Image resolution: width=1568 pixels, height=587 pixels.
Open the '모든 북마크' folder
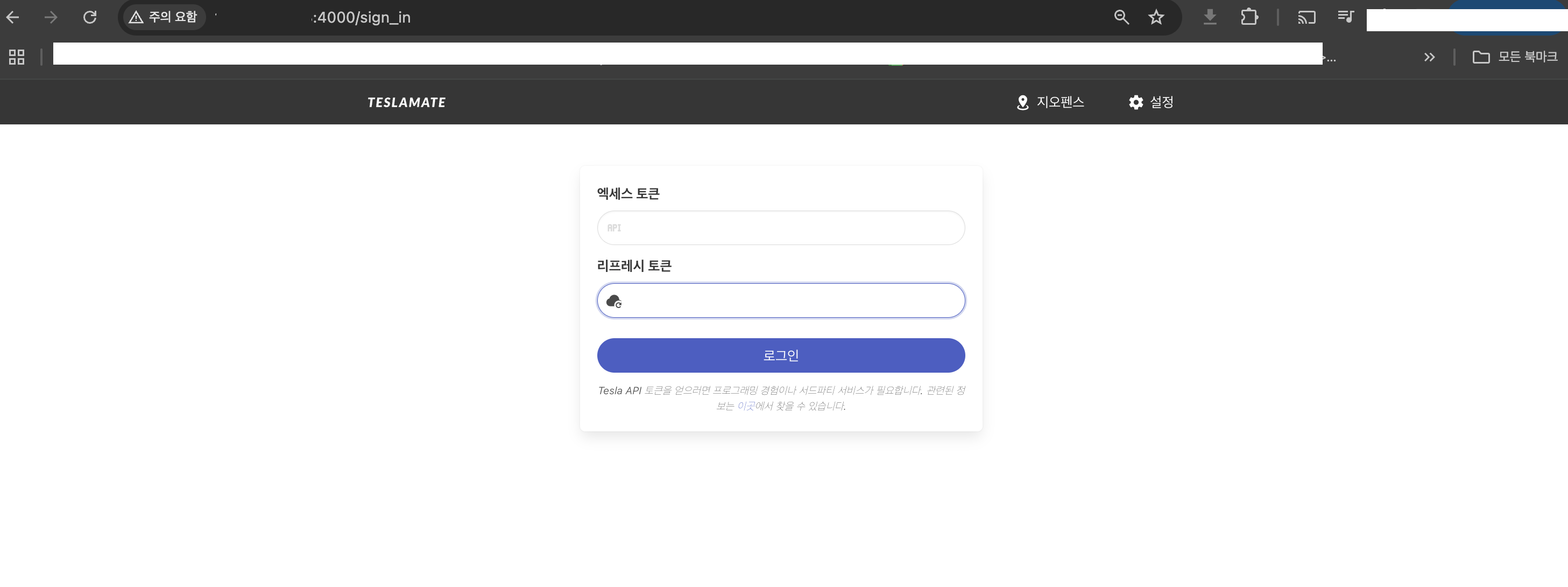[x=1514, y=57]
